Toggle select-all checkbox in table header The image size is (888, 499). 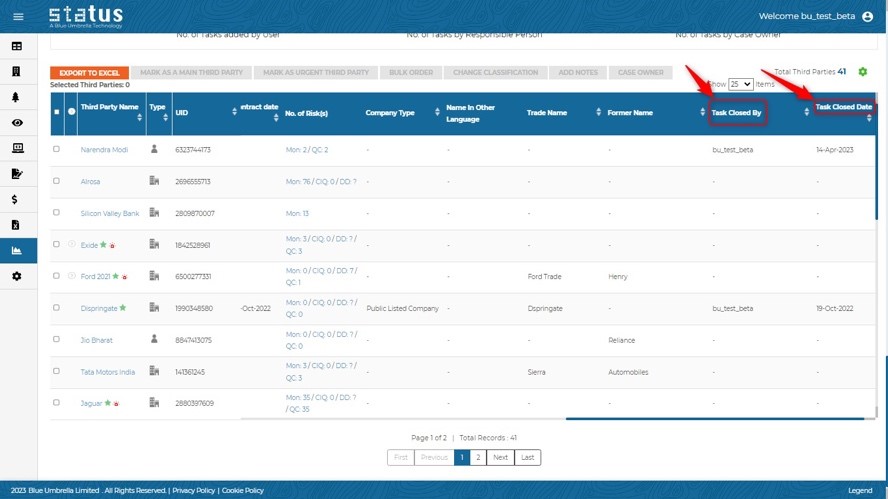[x=57, y=112]
